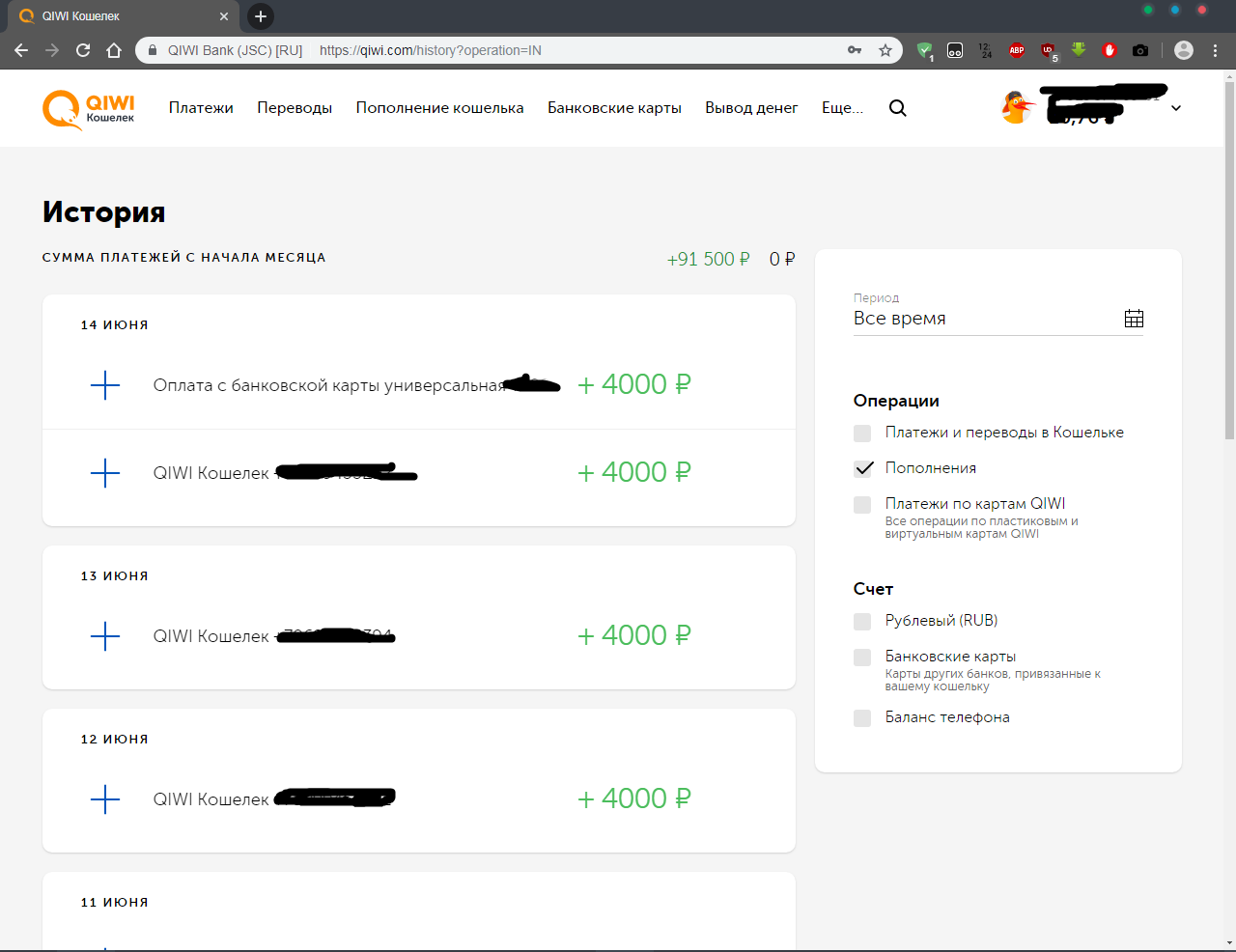The image size is (1236, 952).
Task: Check the Рублевый (RUB) account filter
Action: tap(862, 621)
